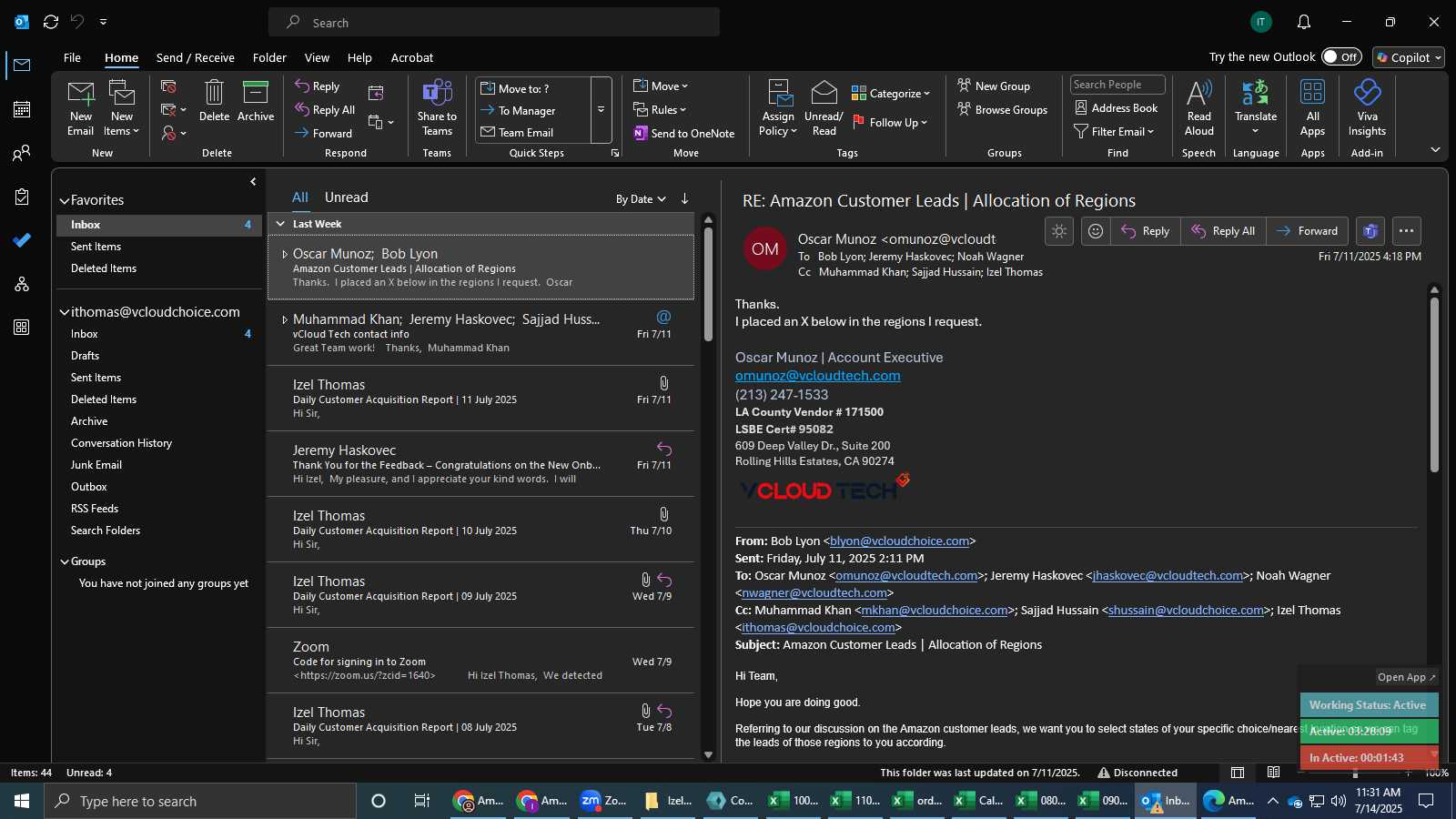Image resolution: width=1456 pixels, height=819 pixels.
Task: Open Help ribbon tab
Action: tap(359, 57)
